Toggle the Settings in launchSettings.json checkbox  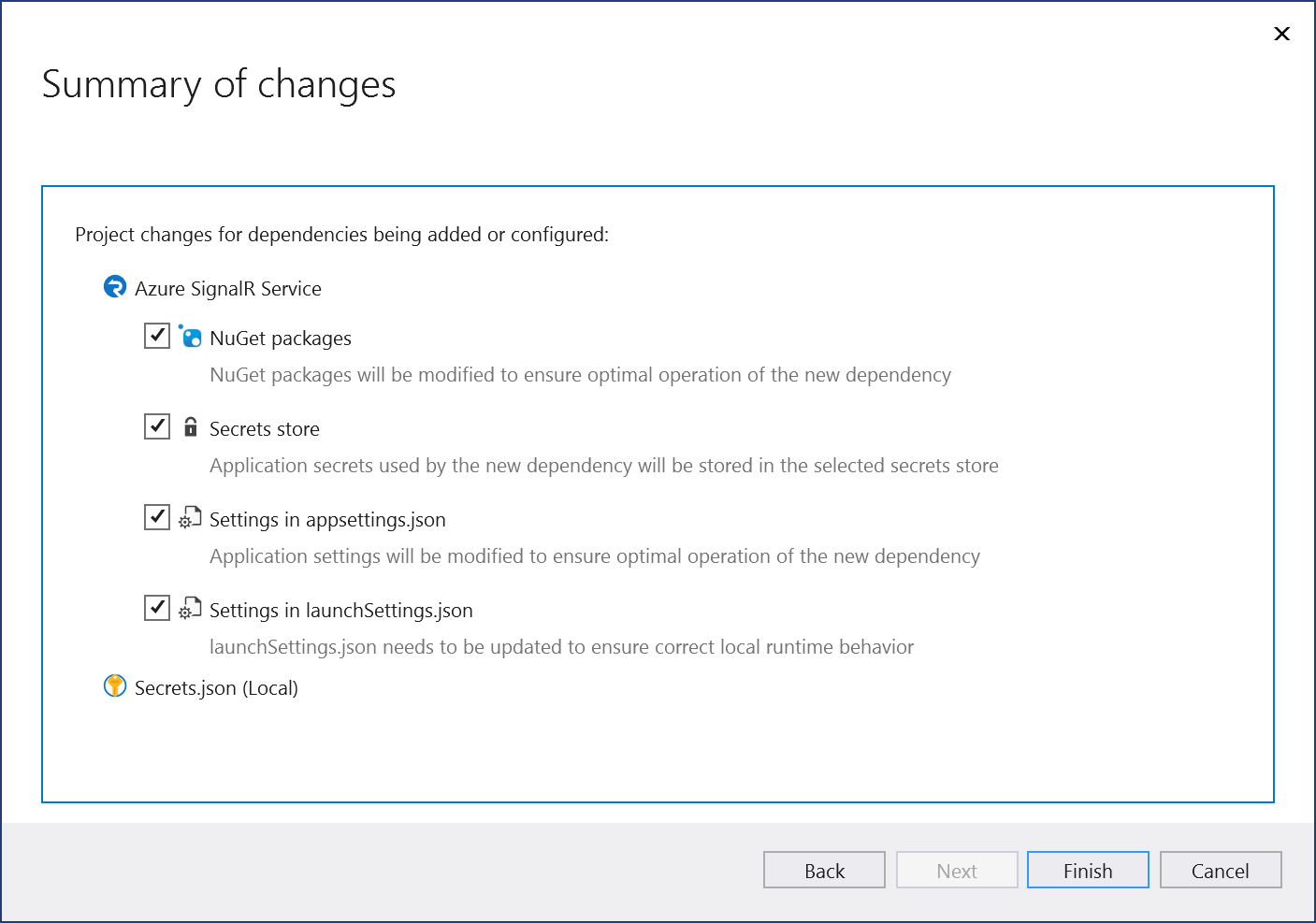[x=156, y=607]
